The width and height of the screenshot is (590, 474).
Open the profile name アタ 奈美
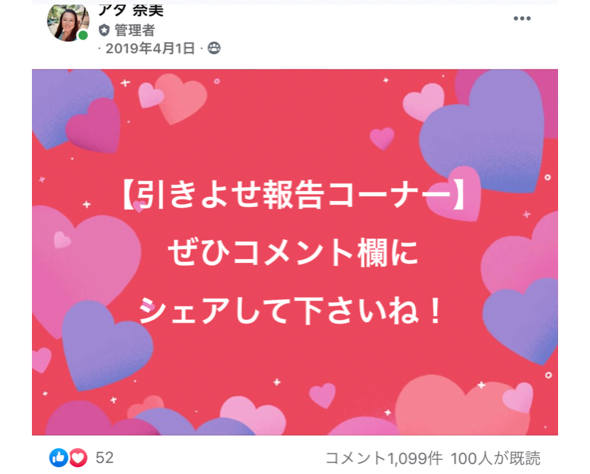coord(131,10)
